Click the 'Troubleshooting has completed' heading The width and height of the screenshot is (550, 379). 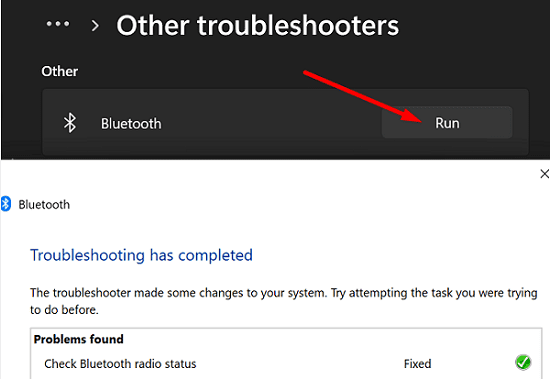click(141, 255)
